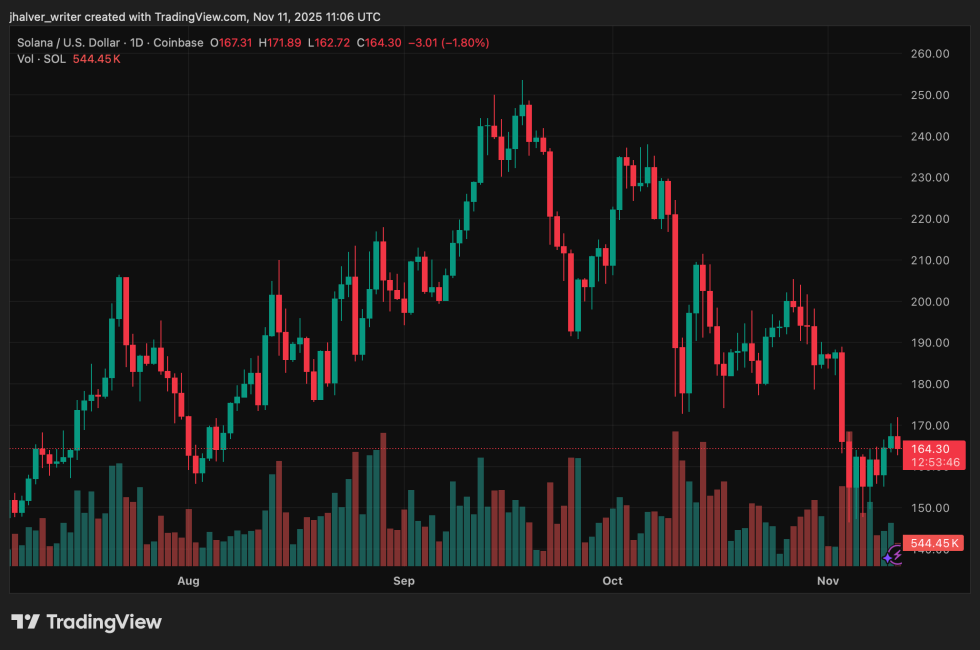Image resolution: width=980 pixels, height=650 pixels.
Task: Click the 260.00 price scale label
Action: point(931,53)
